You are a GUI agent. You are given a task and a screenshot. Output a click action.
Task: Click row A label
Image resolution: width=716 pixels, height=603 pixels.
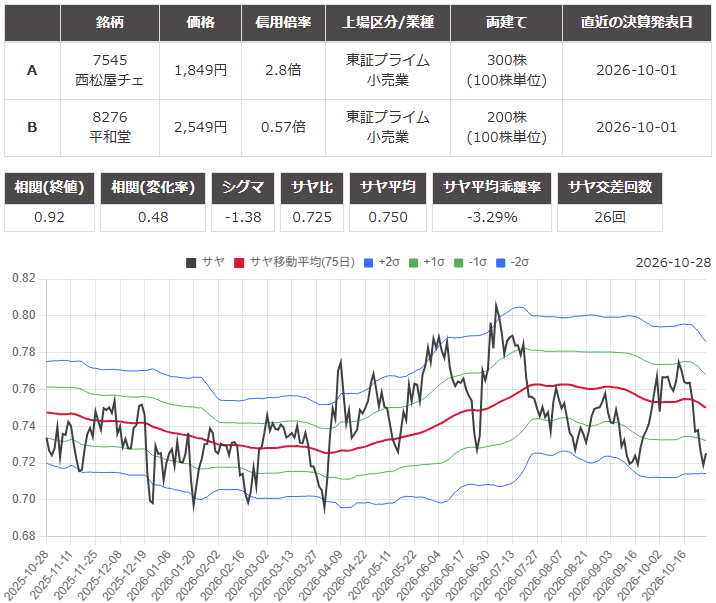(32, 70)
